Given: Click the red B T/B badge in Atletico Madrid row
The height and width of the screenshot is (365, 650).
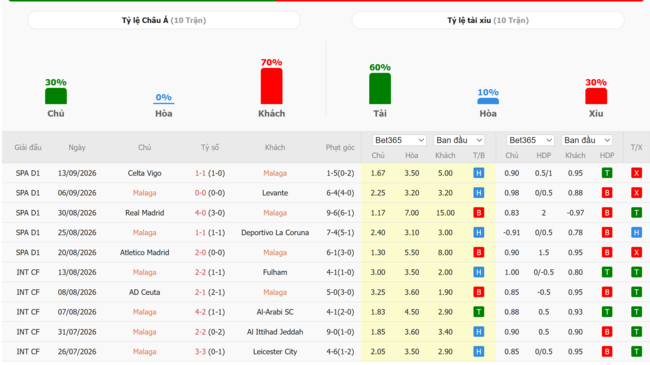Looking at the screenshot, I should point(478,252).
